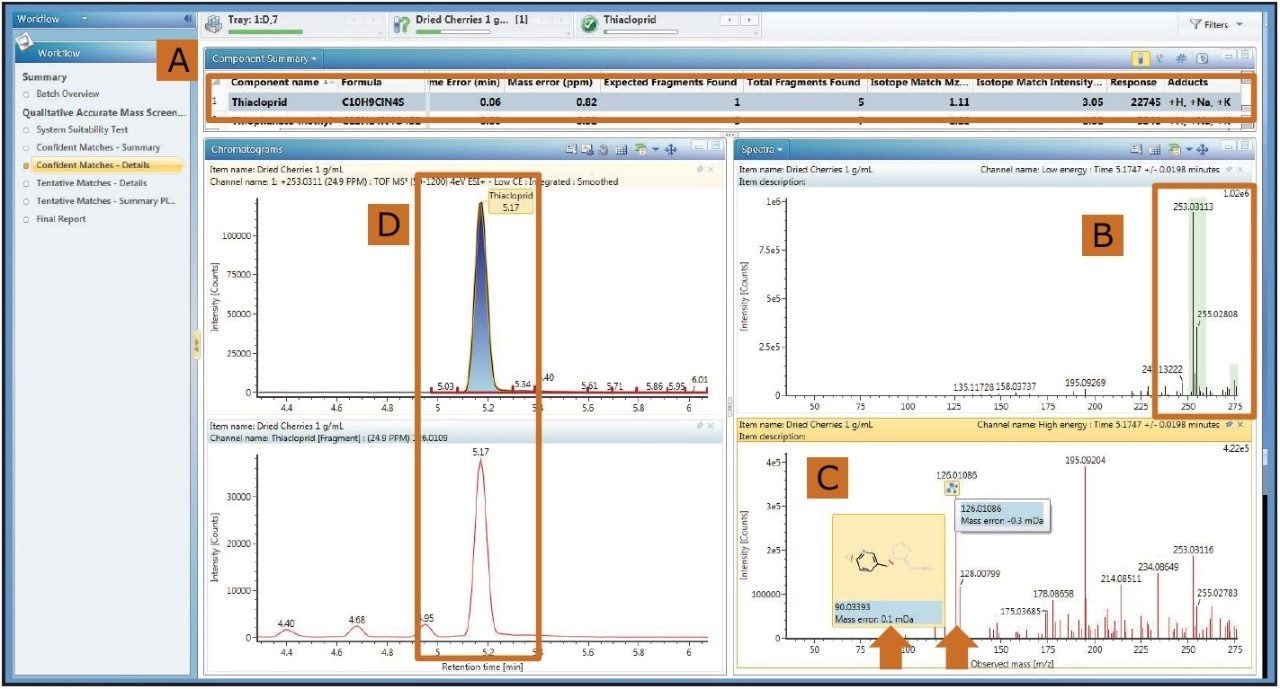1280x689 pixels.
Task: Click the fragment structure icon below 126.01085
Action: (x=951, y=488)
